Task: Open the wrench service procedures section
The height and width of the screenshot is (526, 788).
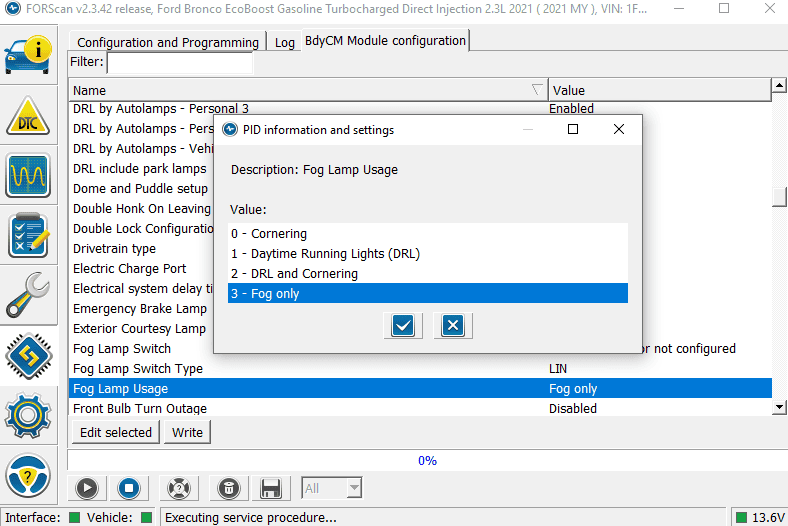Action: pyautogui.click(x=28, y=295)
